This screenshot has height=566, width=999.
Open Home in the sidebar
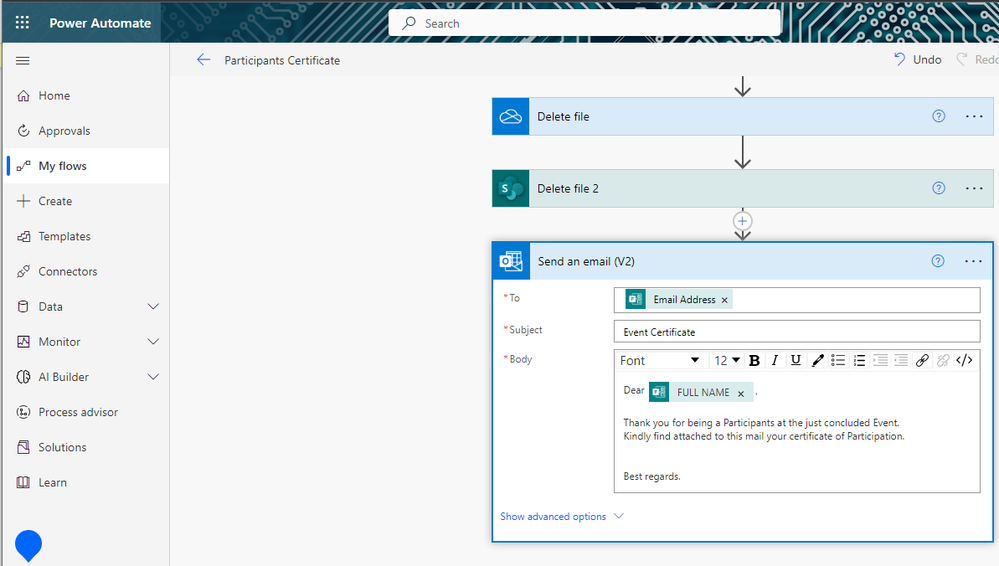click(86, 96)
